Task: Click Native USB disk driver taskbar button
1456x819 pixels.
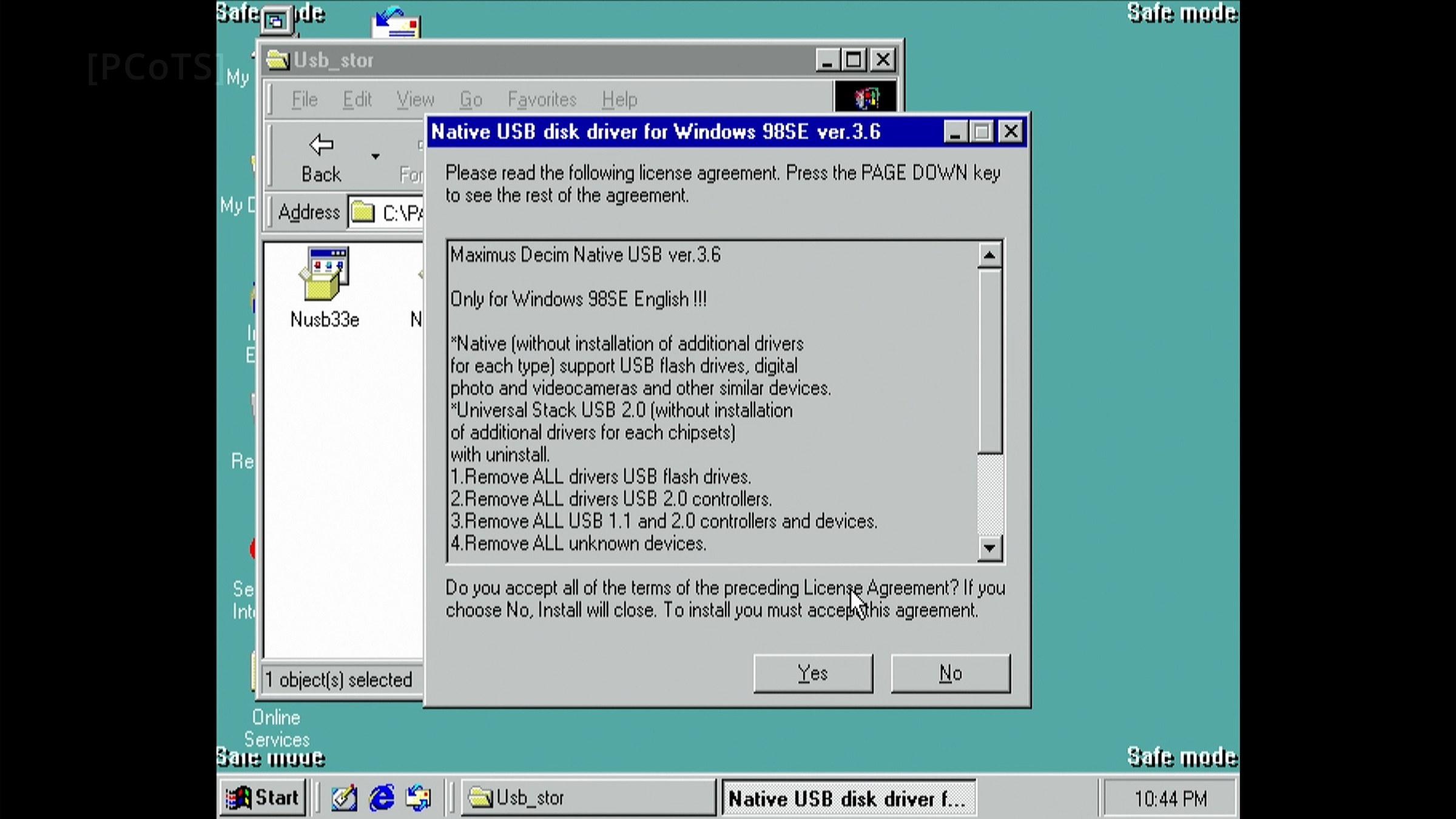Action: pos(848,798)
